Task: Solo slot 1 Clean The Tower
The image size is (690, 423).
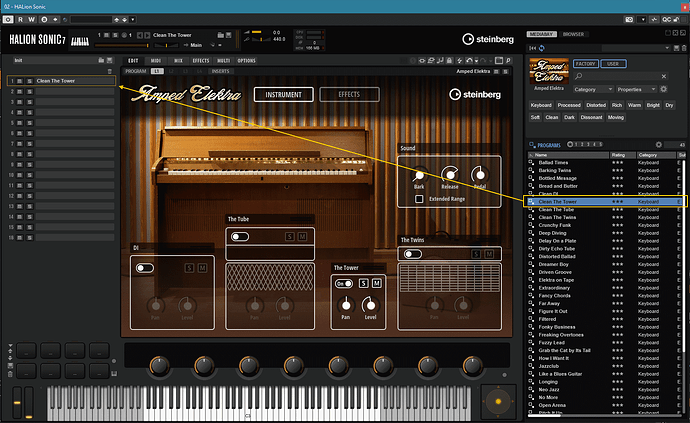Action: [29, 81]
